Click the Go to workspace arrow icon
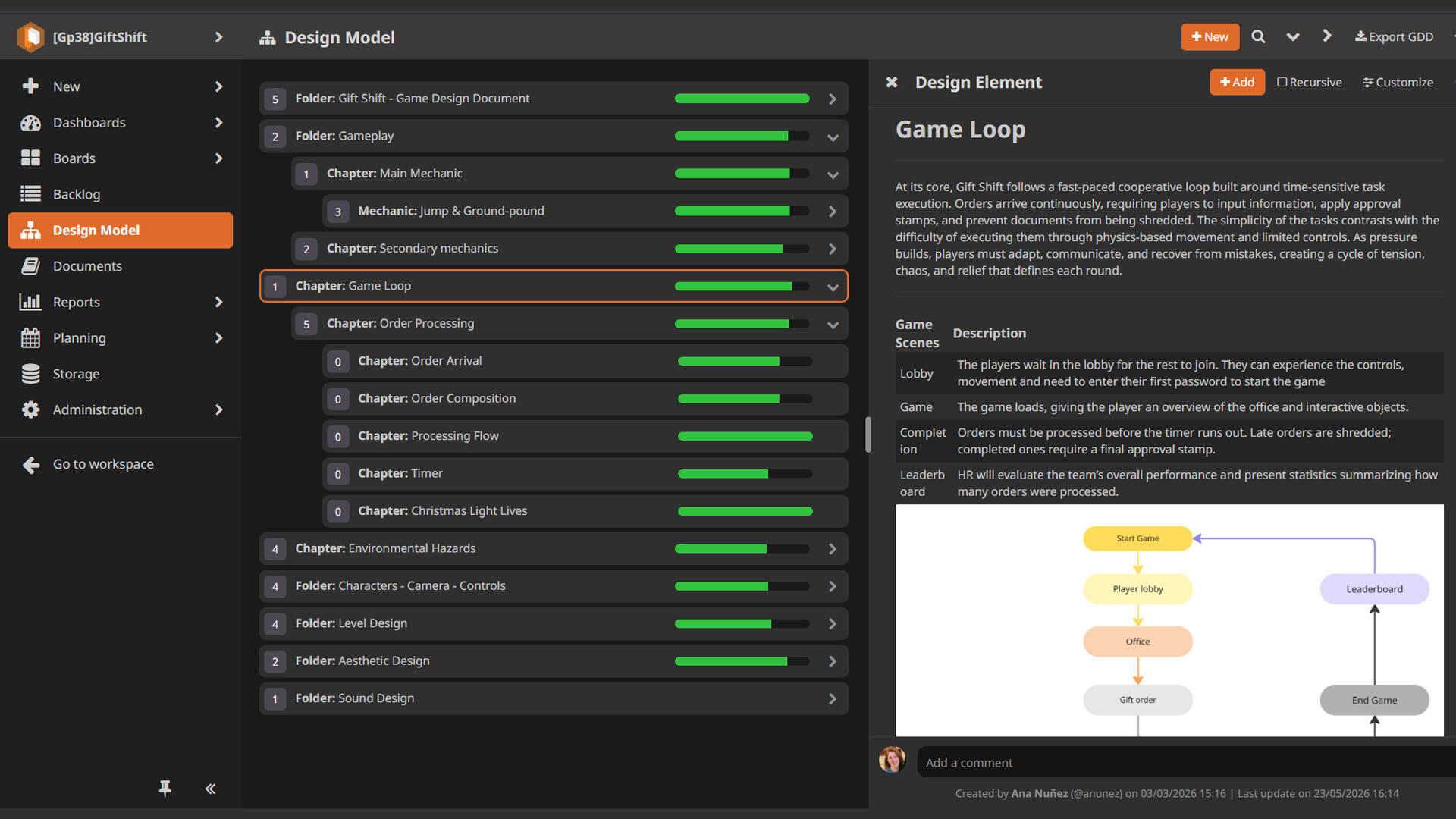 pos(30,464)
